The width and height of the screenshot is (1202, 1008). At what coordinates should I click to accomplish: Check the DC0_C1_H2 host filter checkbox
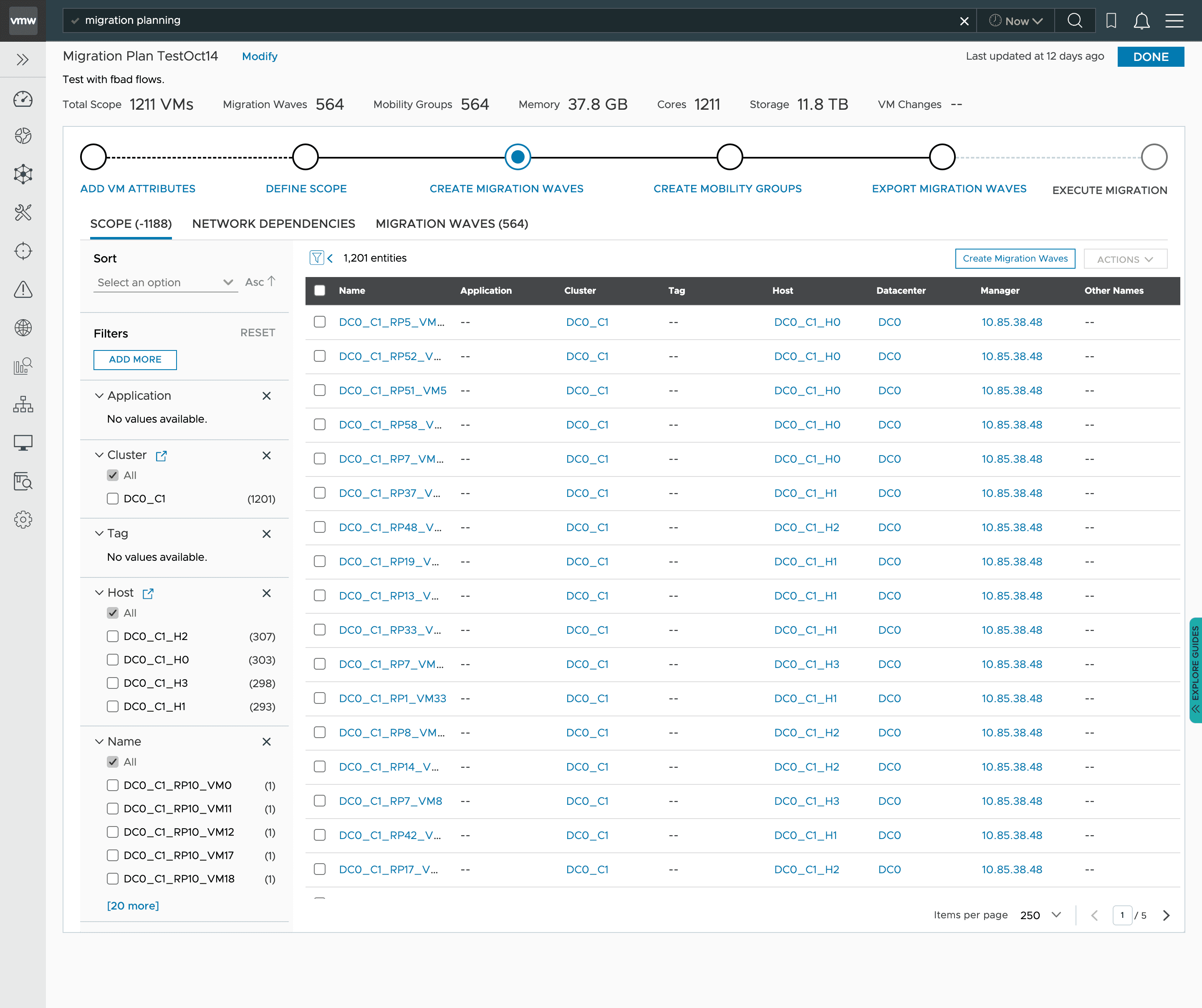[113, 636]
